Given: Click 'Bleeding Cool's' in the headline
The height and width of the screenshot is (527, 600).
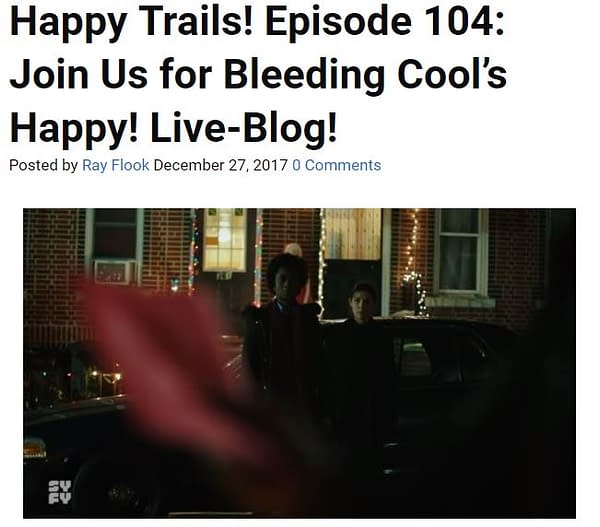Looking at the screenshot, I should 365,74.
